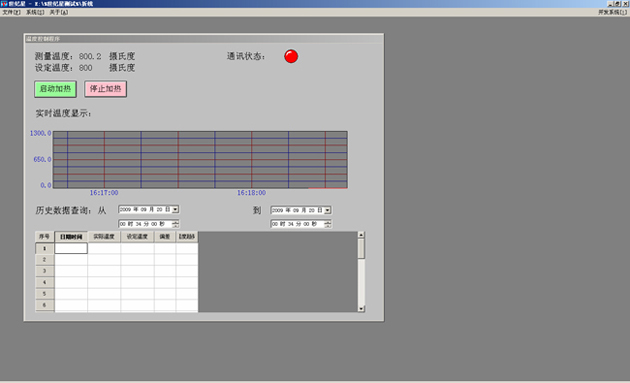
Task: Click the end time spinner arrows
Action: (x=327, y=224)
